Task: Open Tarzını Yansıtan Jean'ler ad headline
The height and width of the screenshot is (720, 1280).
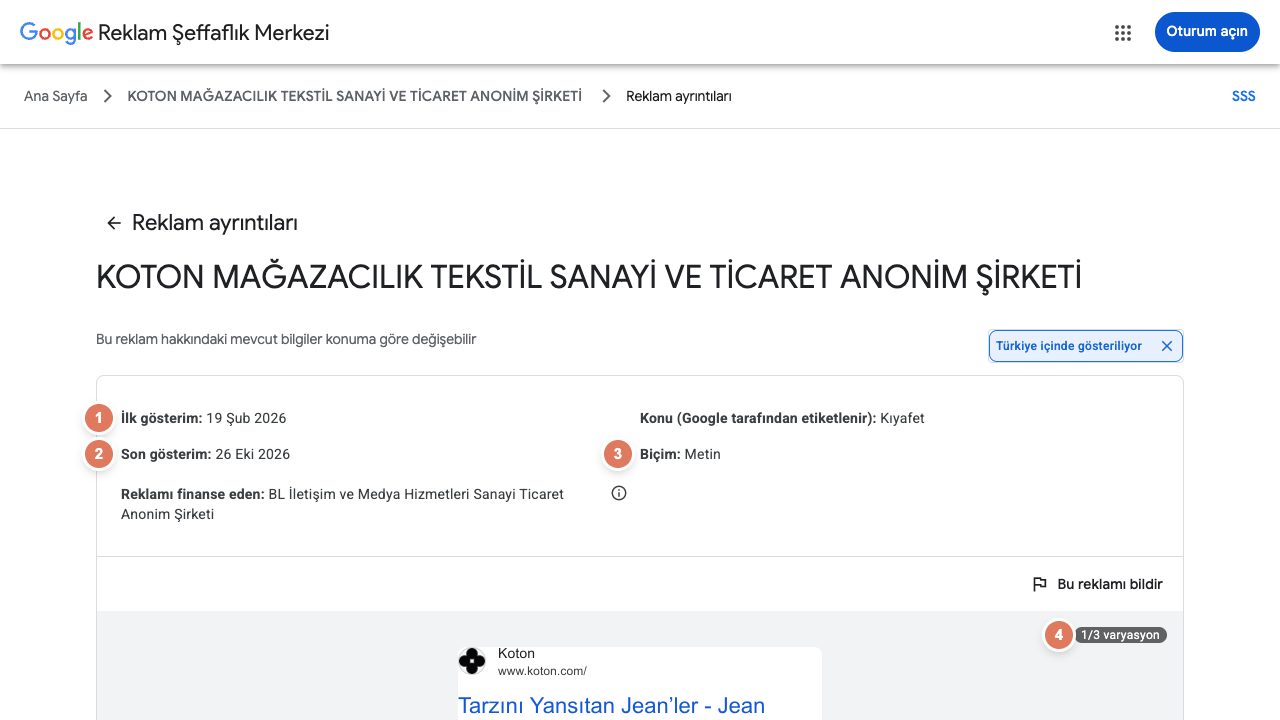Action: 611,706
